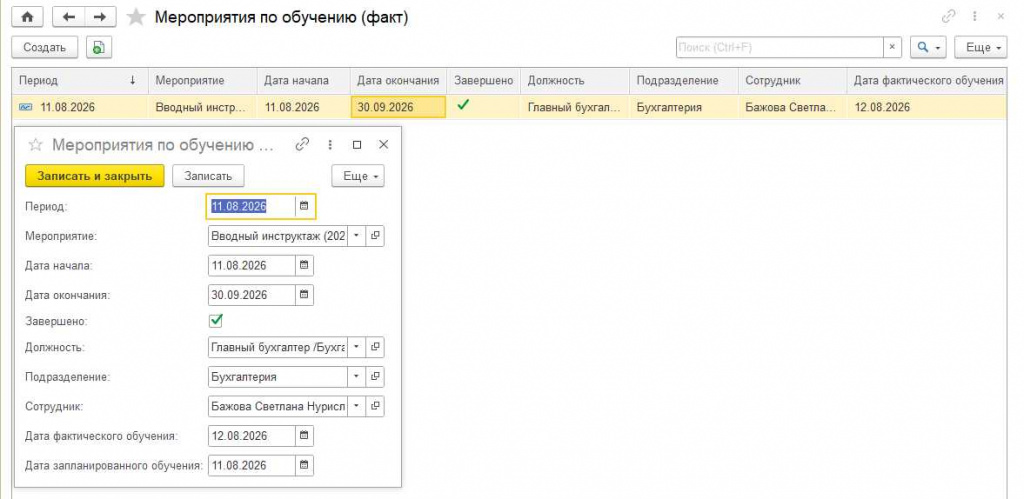Sort by Должность column header

pyautogui.click(x=575, y=81)
